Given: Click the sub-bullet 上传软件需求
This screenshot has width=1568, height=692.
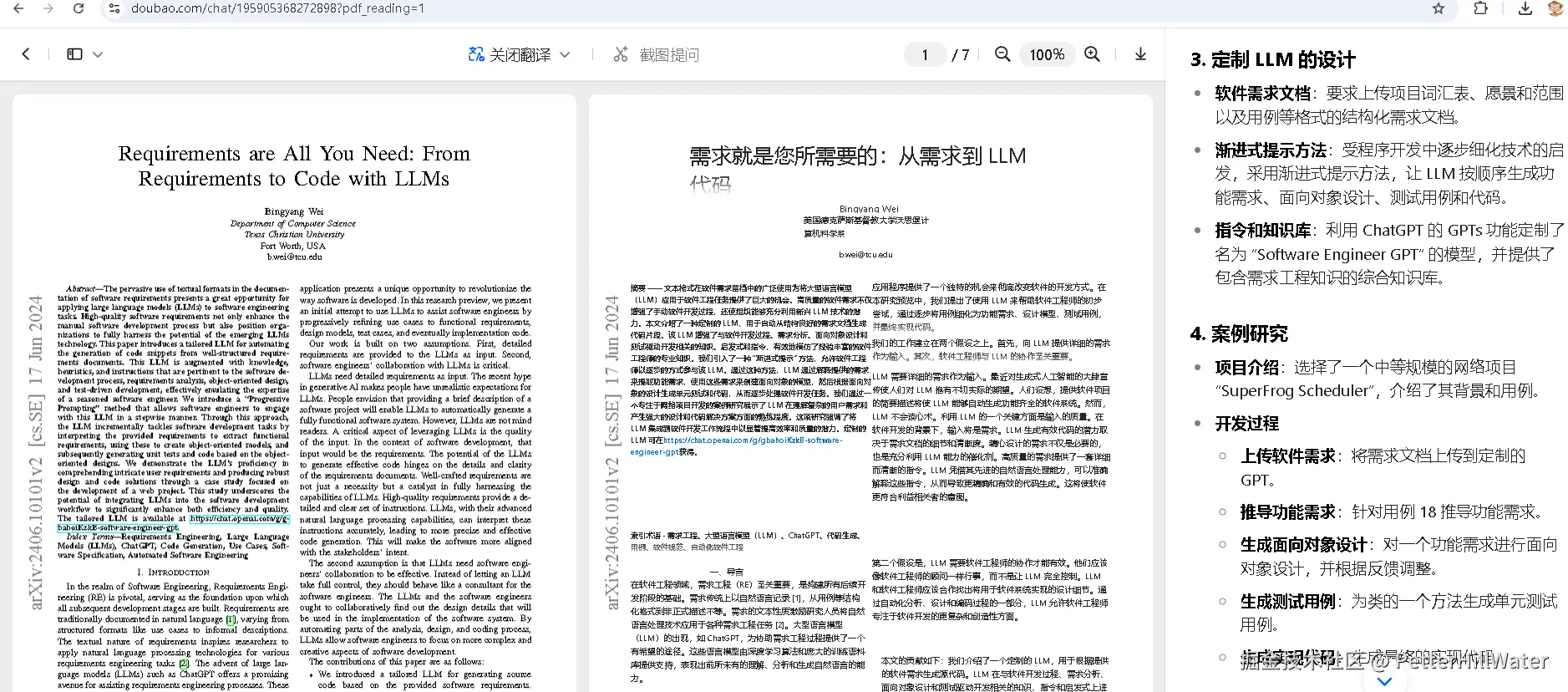Looking at the screenshot, I should pyautogui.click(x=1288, y=456).
